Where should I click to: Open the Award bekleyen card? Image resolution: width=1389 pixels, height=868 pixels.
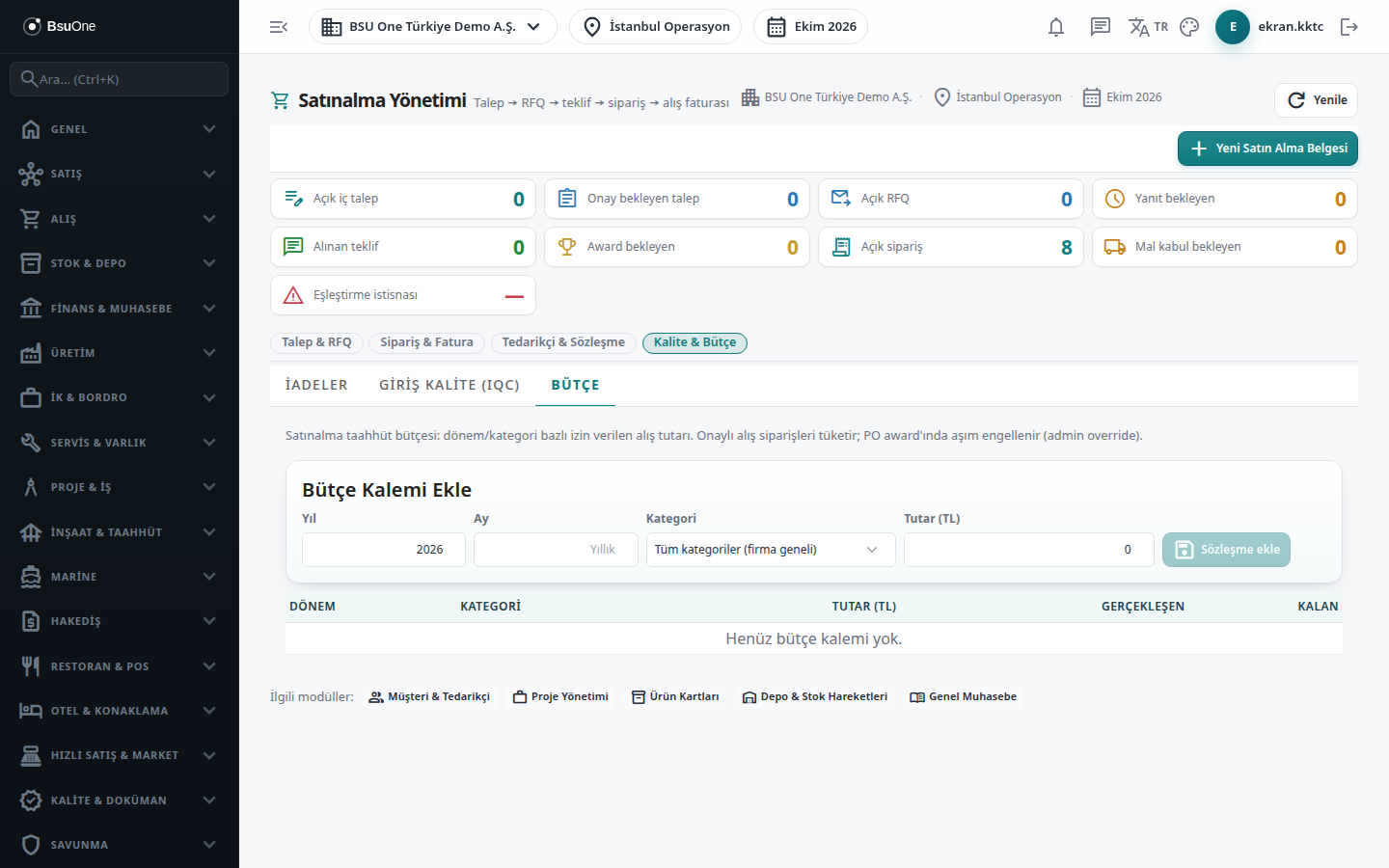[x=677, y=247]
